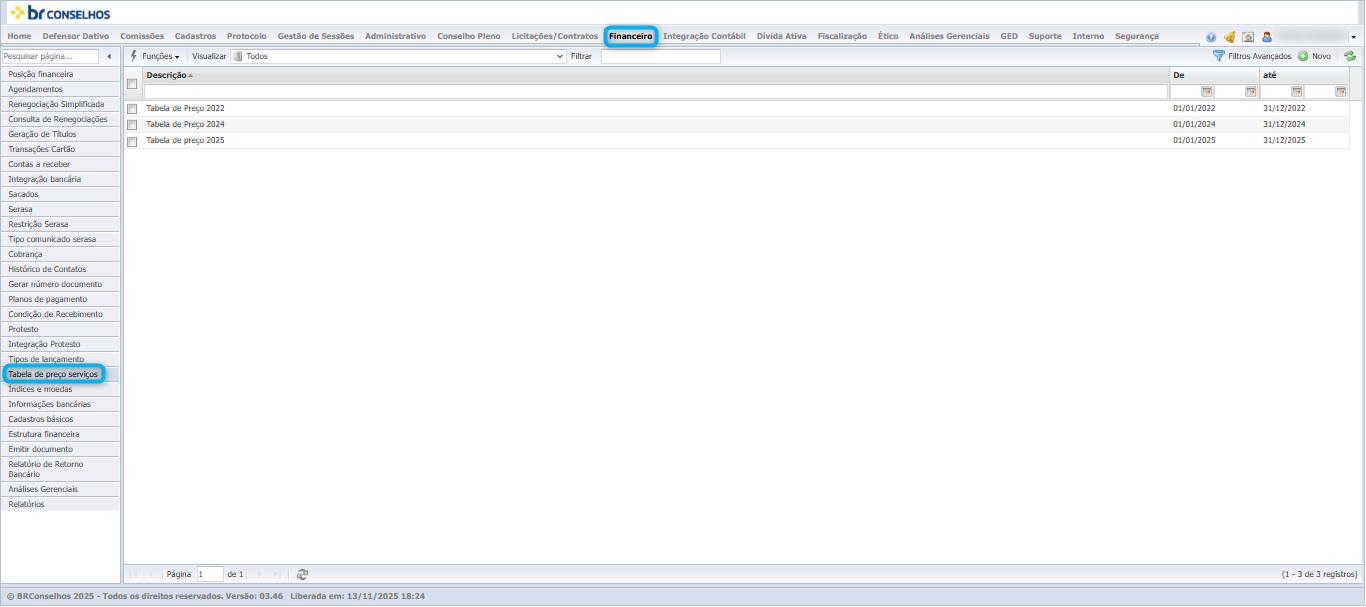The image size is (1366, 607).
Task: Click the 01/01/2022 start date cell
Action: [1194, 108]
